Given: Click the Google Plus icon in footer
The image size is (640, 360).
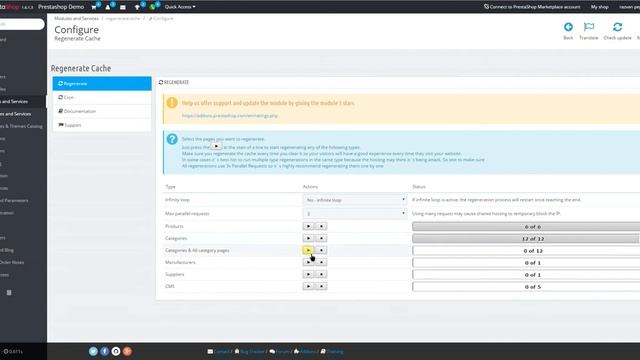Looking at the screenshot, I should tap(127, 351).
